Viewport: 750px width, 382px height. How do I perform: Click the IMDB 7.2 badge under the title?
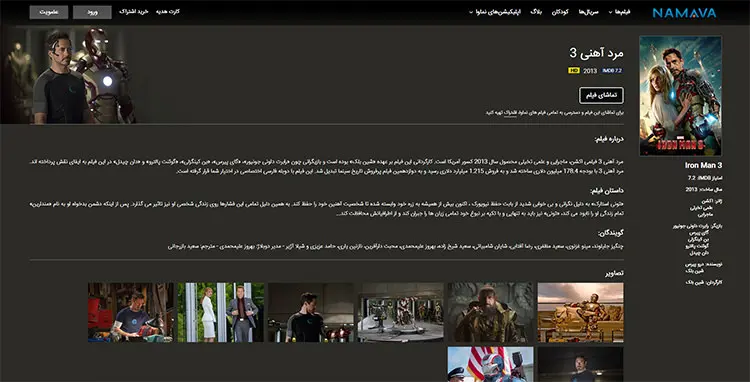(x=612, y=70)
